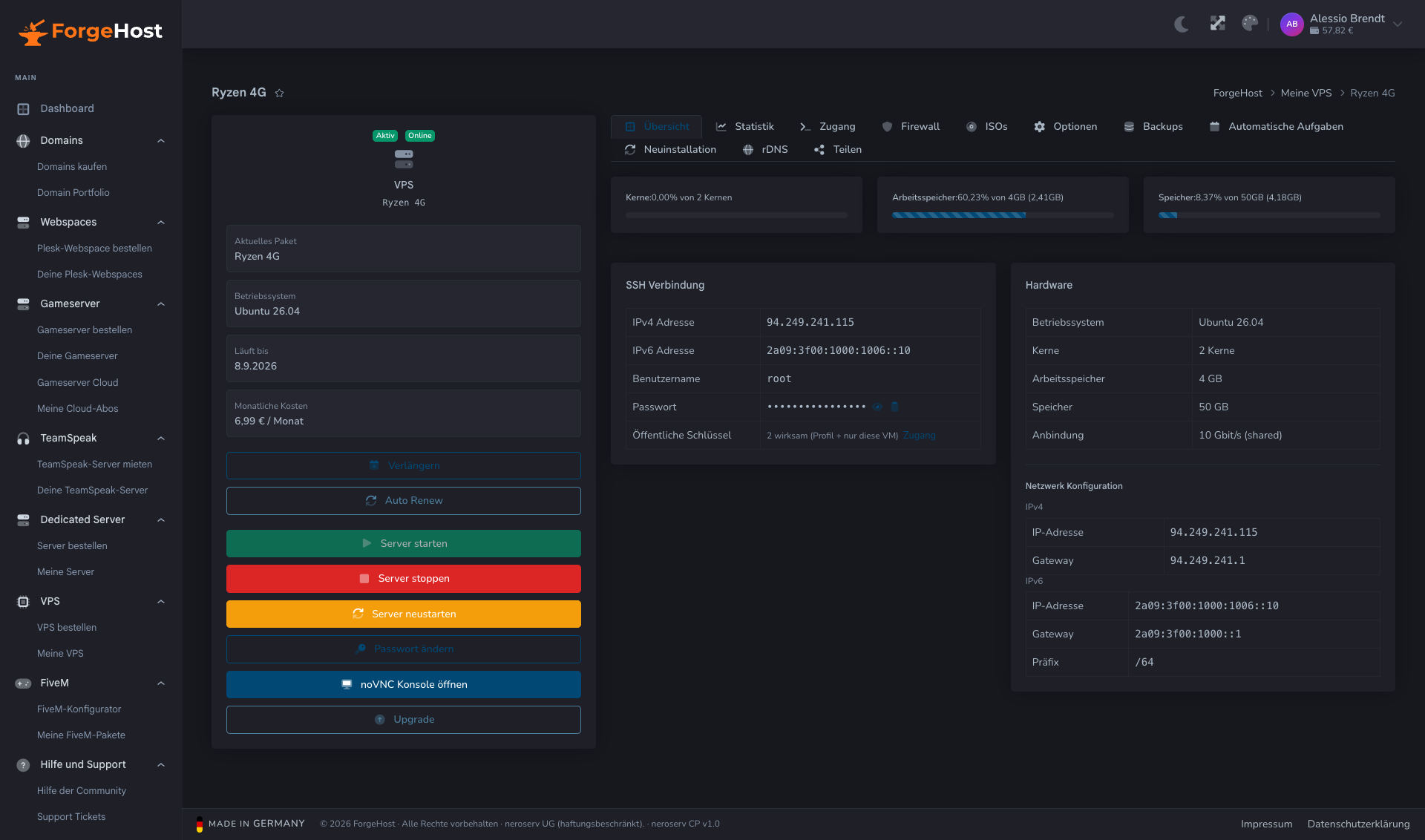Toggle dark mode with the moon icon
This screenshot has height=840, width=1425.
[x=1182, y=24]
